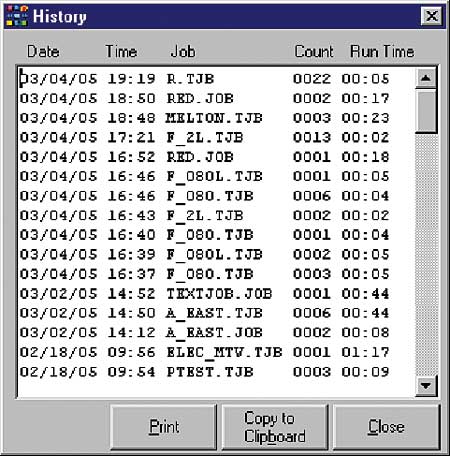Screen dimensions: 450x456
Task: Click the History window app icon
Action: 17,16
